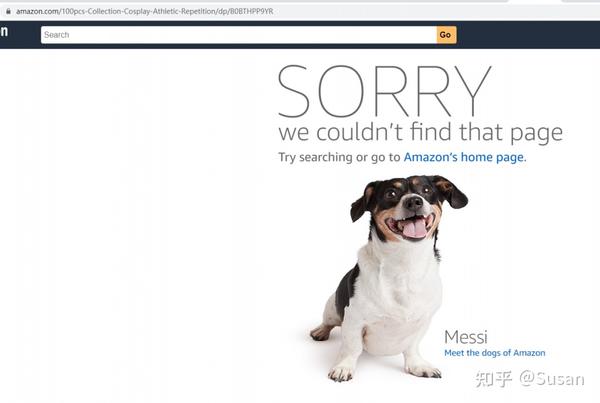Click the partial Amazon logo in the header

pyautogui.click(x=4, y=31)
